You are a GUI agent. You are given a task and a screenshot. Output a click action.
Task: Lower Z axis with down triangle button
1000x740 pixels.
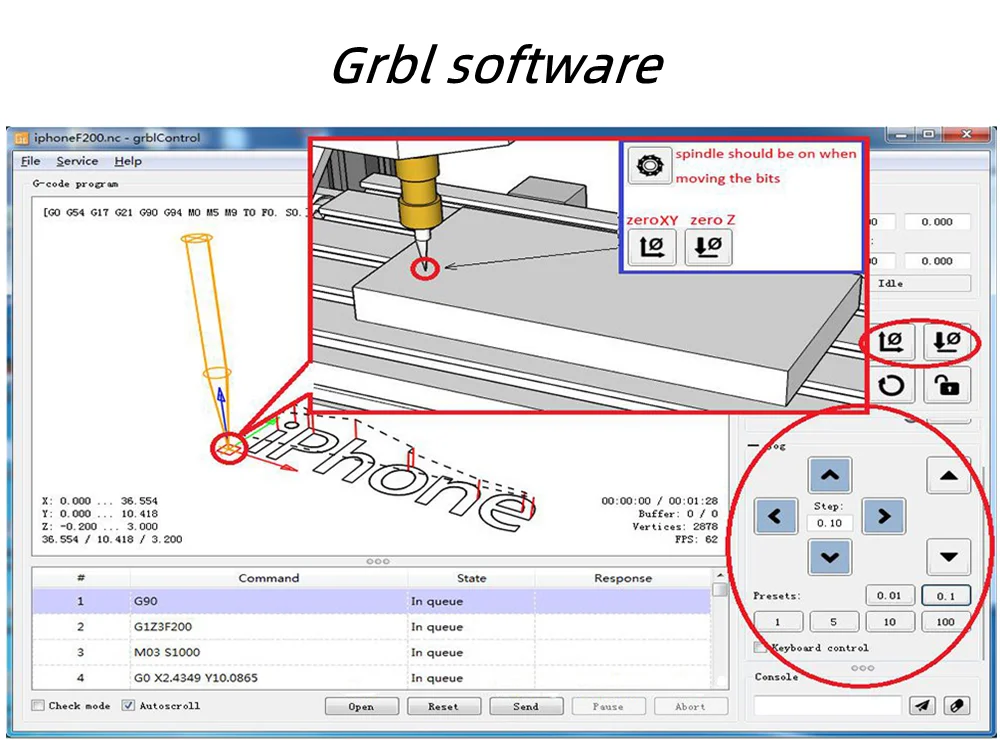(x=948, y=557)
